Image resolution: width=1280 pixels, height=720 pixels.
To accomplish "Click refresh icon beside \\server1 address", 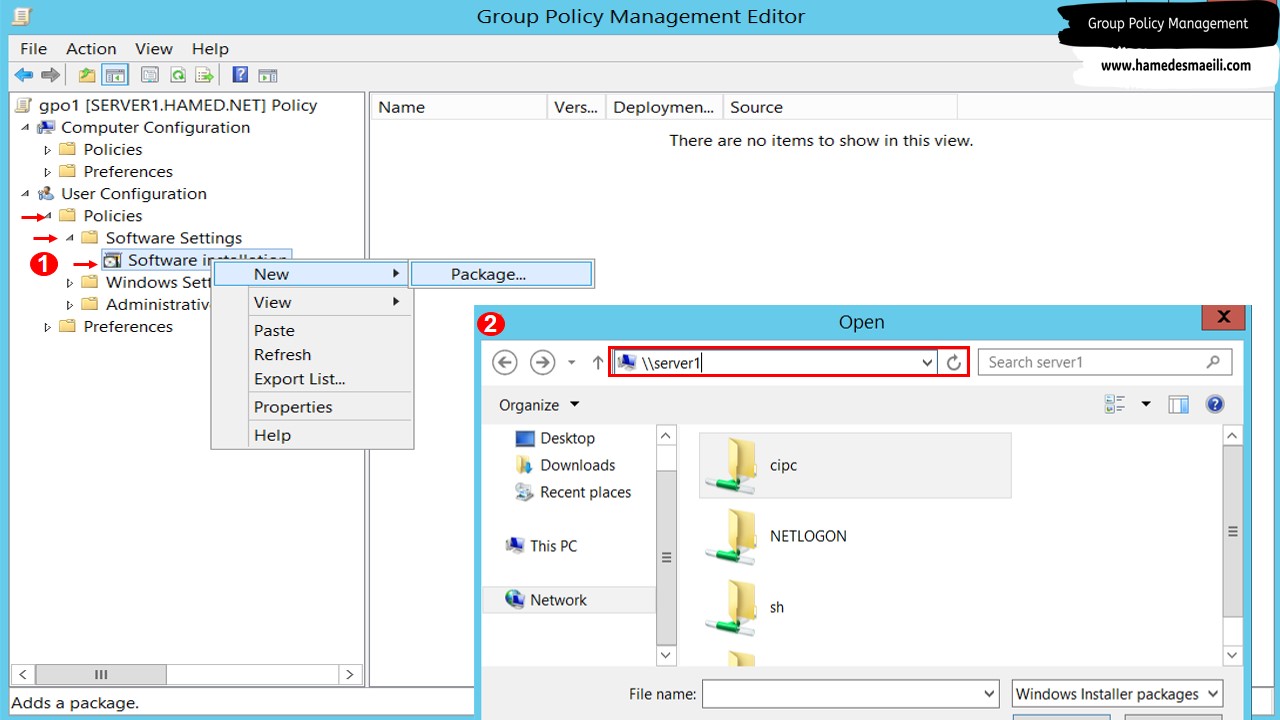I will pyautogui.click(x=954, y=362).
